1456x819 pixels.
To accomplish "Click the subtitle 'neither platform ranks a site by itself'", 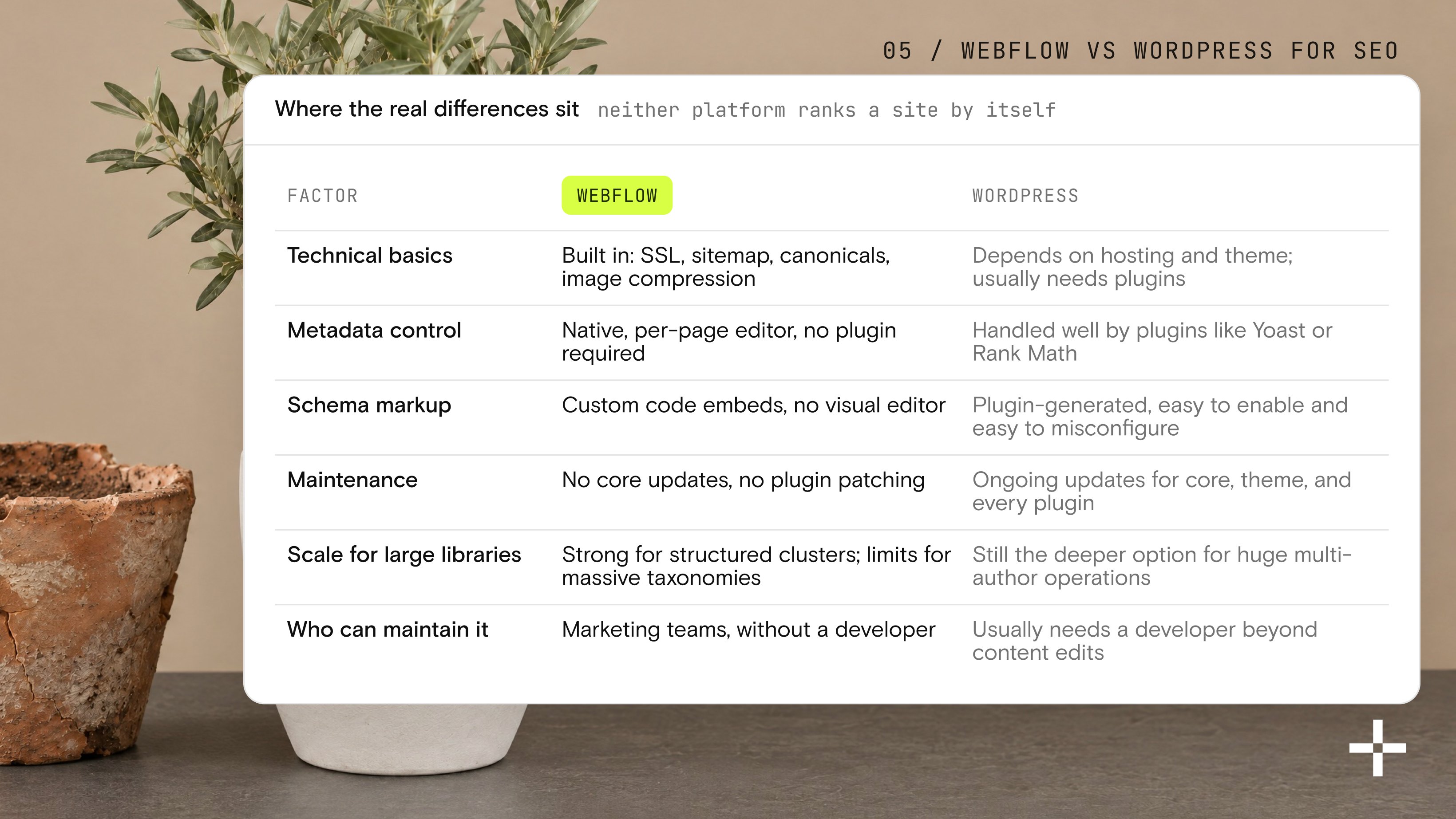I will pos(827,110).
